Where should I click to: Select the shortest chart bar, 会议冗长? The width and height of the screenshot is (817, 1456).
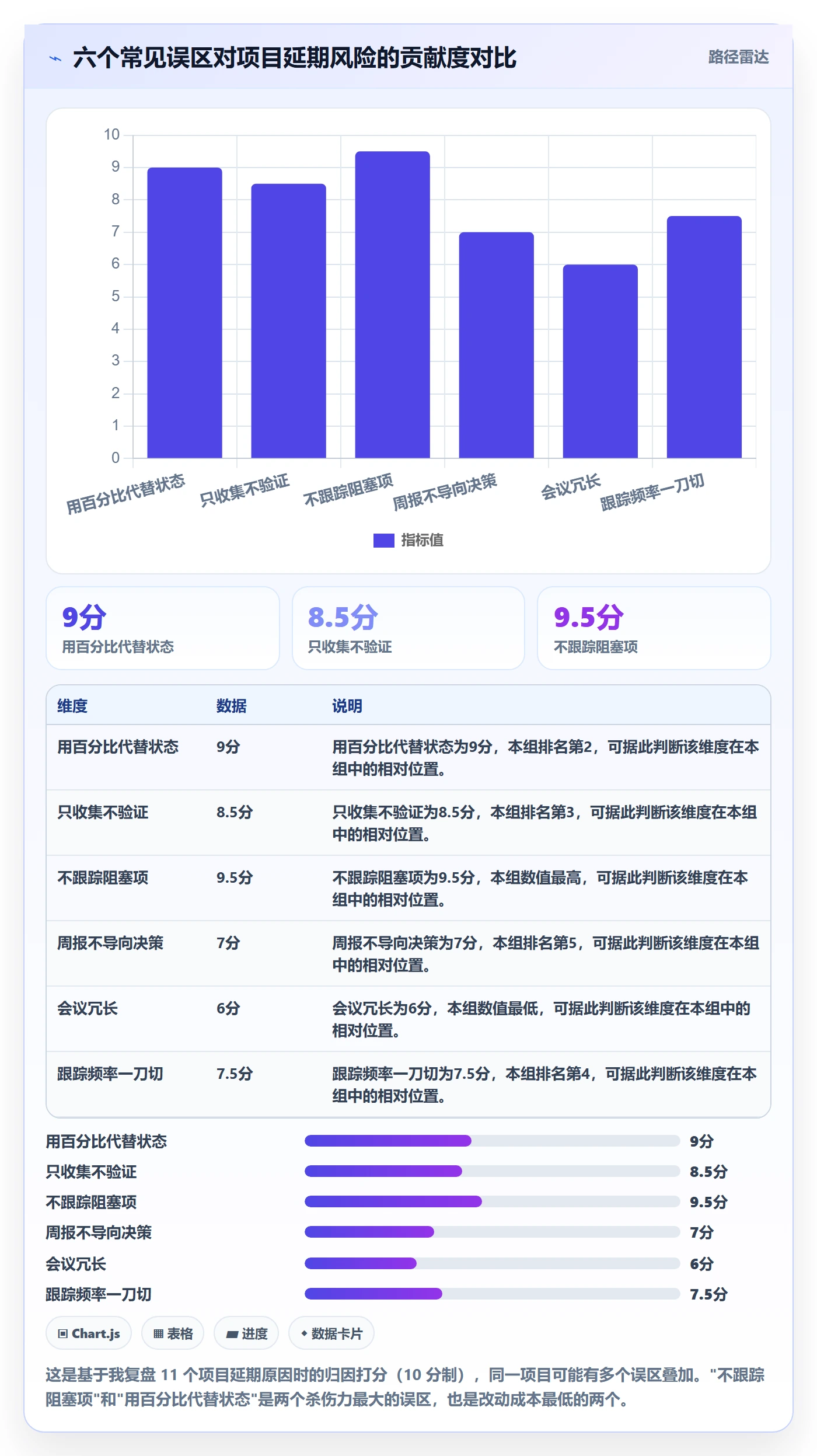coord(600,361)
